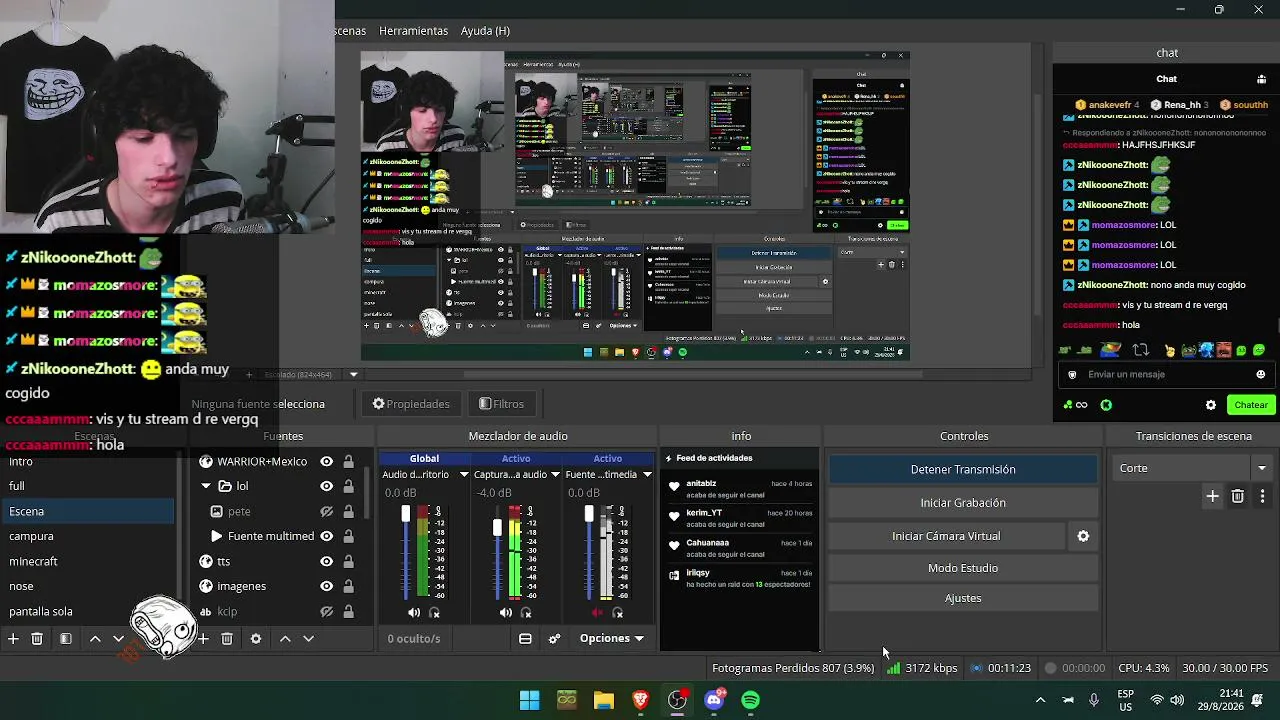Lock the tts source

(x=348, y=561)
